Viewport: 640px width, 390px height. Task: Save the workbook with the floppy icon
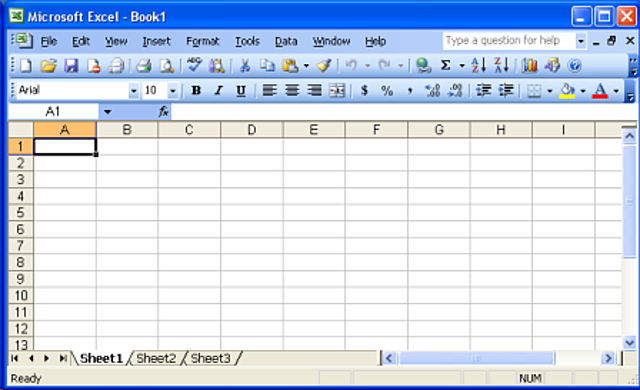(x=71, y=65)
